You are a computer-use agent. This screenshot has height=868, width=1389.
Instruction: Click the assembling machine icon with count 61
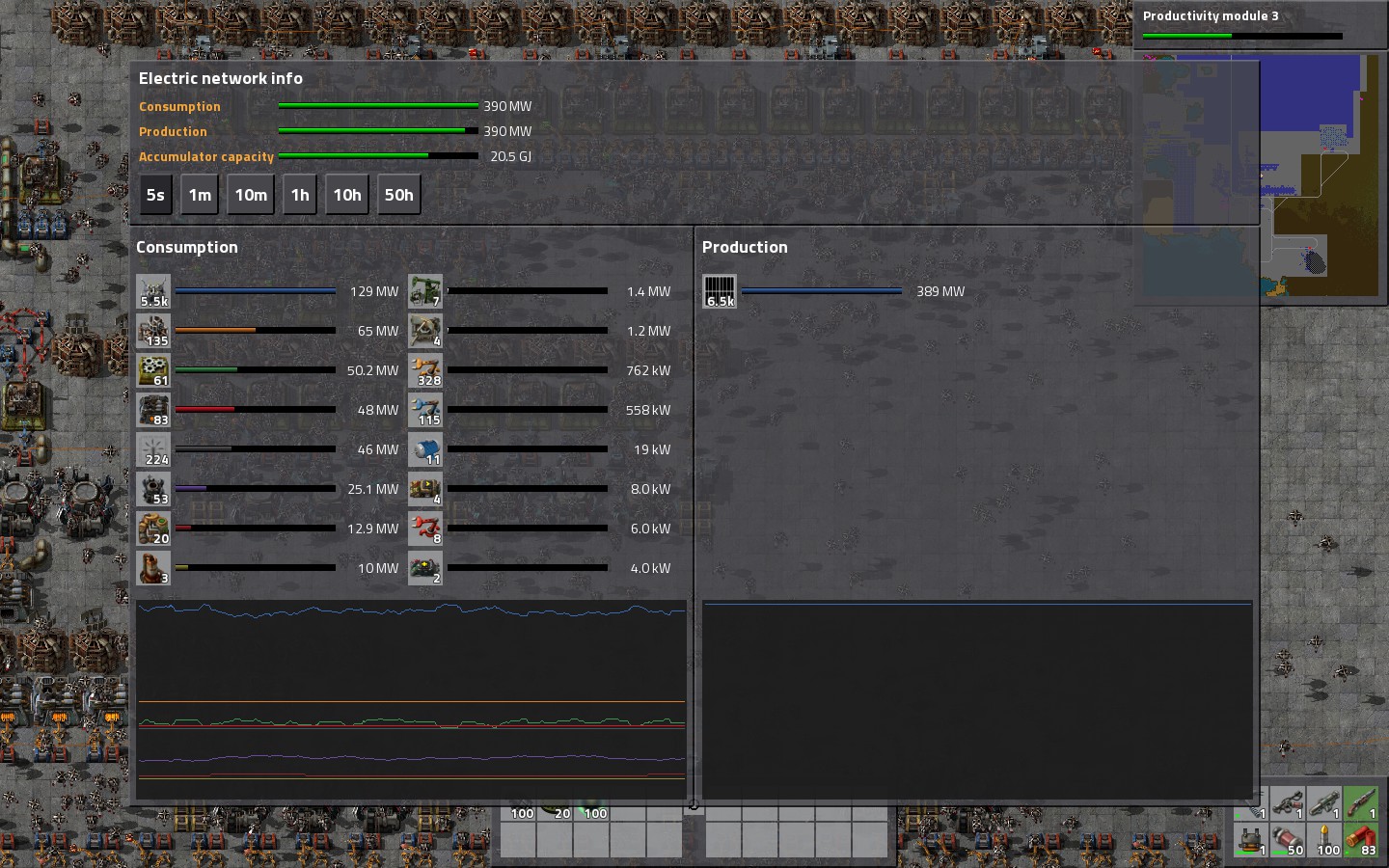tap(153, 370)
